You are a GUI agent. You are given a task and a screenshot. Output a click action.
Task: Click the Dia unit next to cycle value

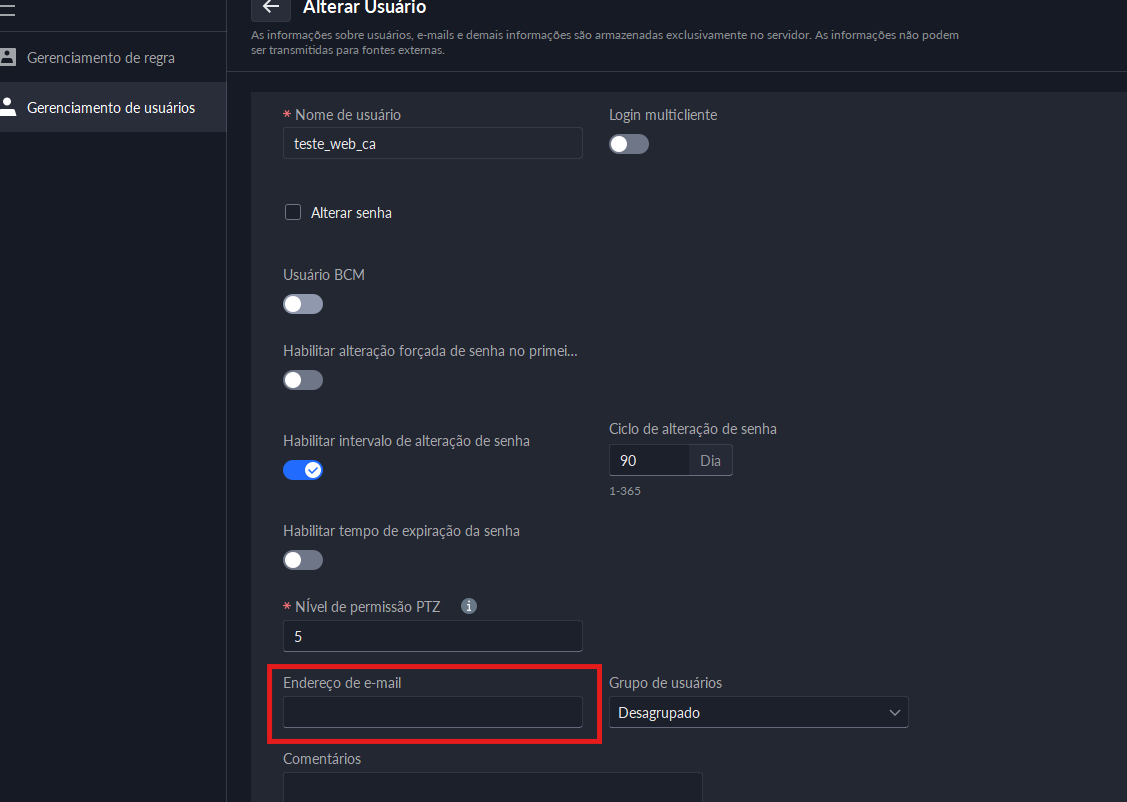711,460
